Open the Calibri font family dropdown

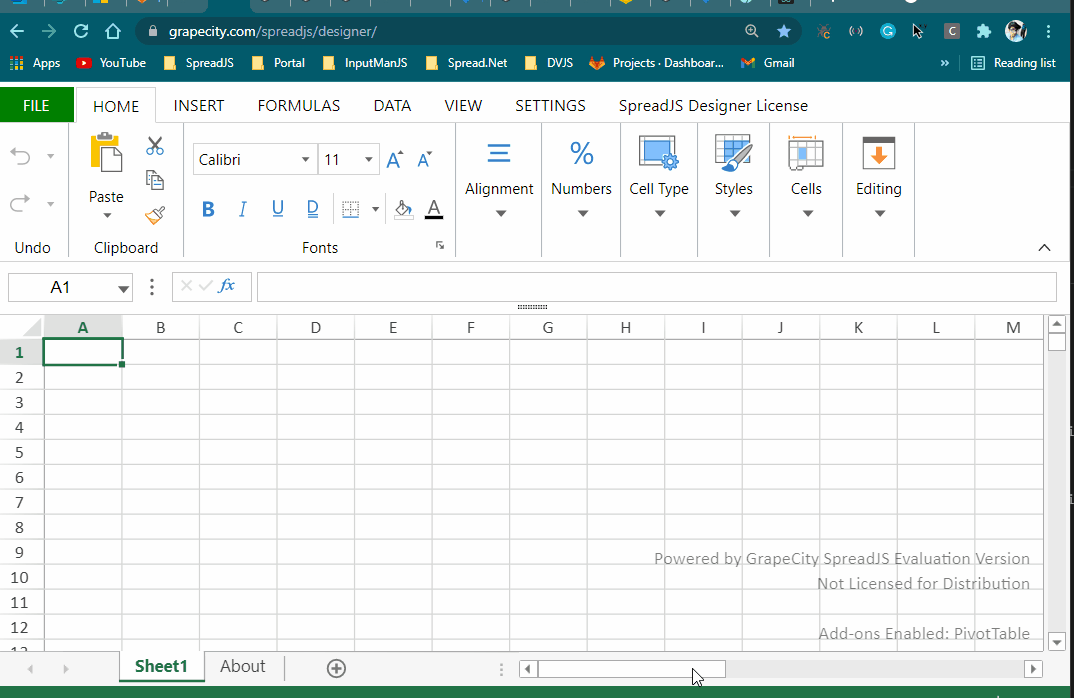coord(306,160)
